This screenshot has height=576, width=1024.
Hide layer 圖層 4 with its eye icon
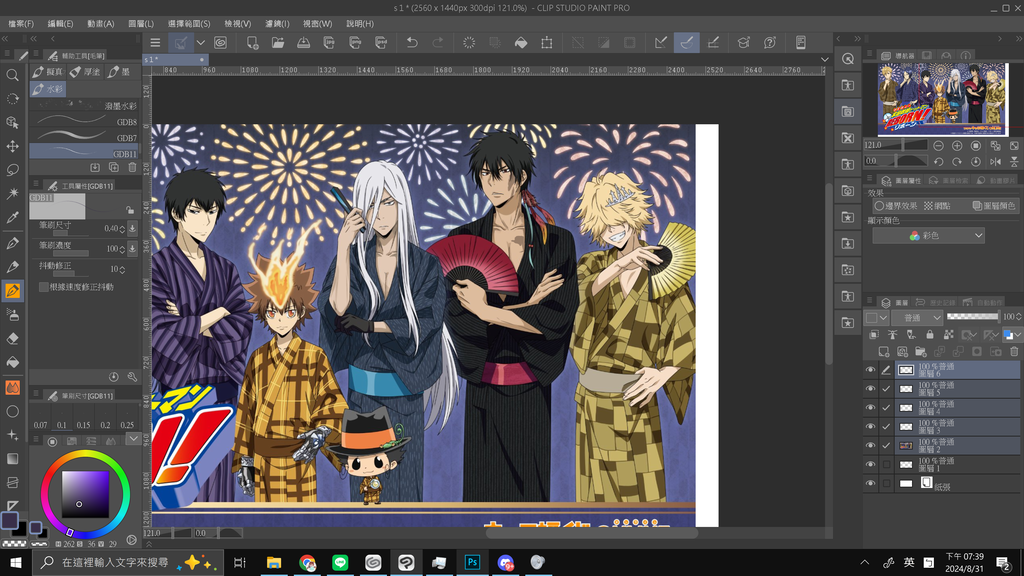click(871, 408)
